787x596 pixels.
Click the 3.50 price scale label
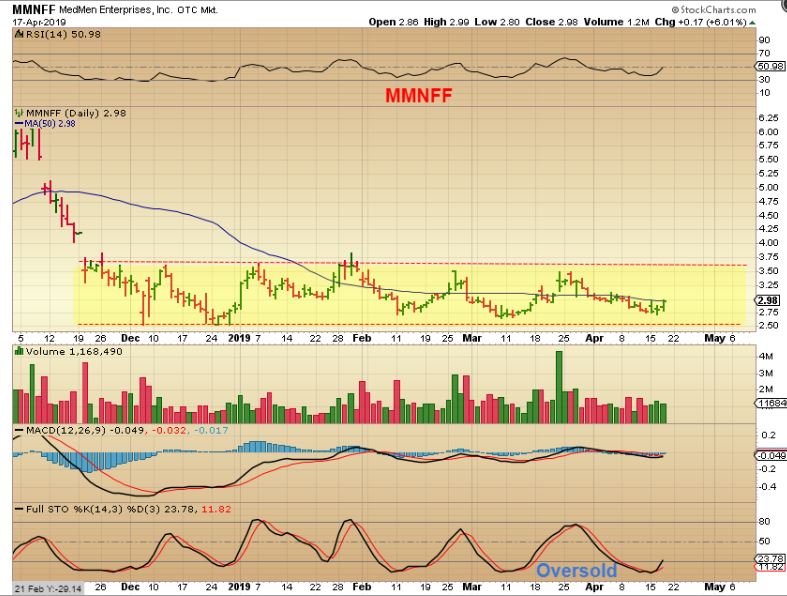(x=768, y=271)
